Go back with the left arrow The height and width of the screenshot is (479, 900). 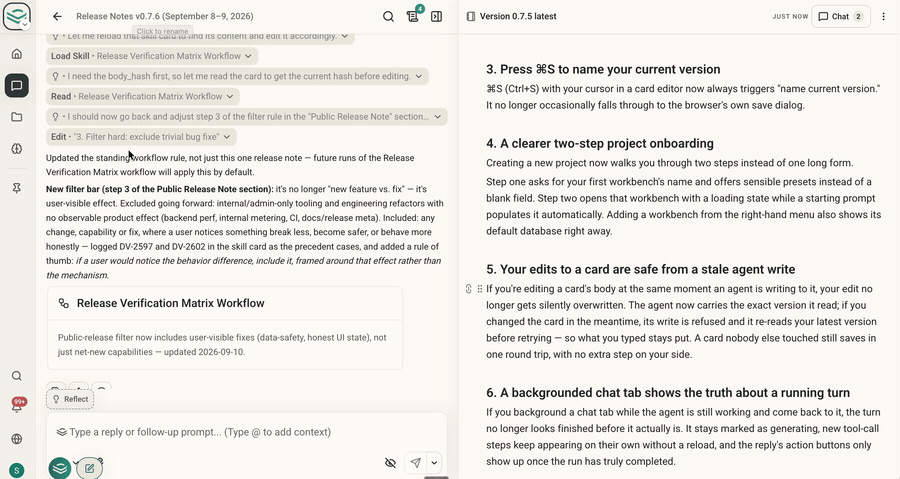(57, 16)
